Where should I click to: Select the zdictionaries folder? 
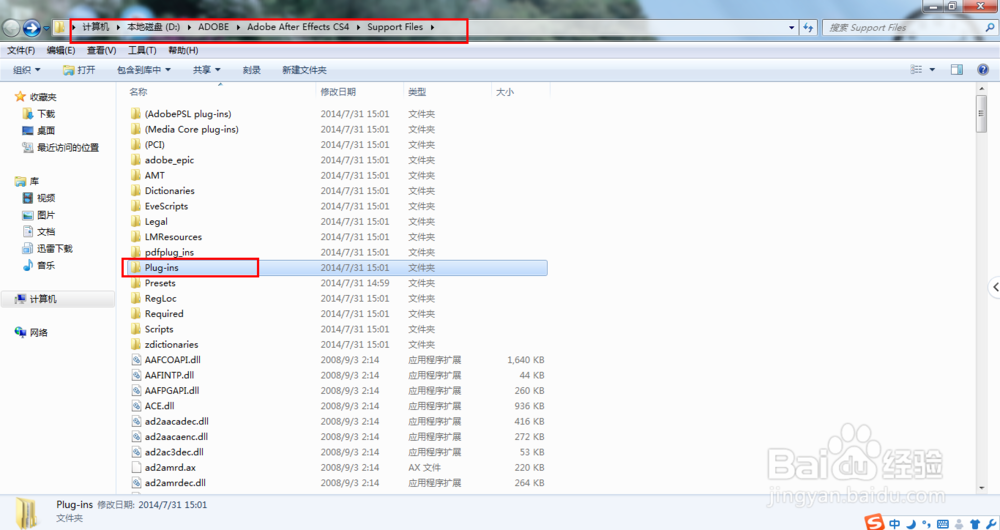pos(172,344)
